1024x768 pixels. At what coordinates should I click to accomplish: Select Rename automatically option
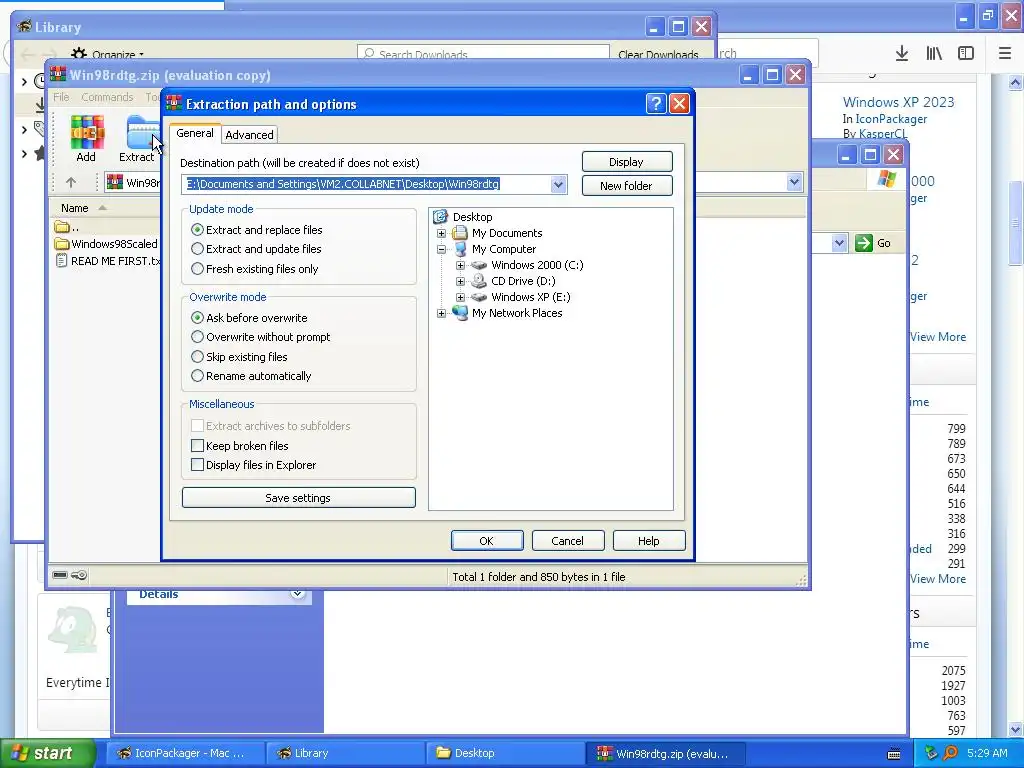(x=251, y=376)
